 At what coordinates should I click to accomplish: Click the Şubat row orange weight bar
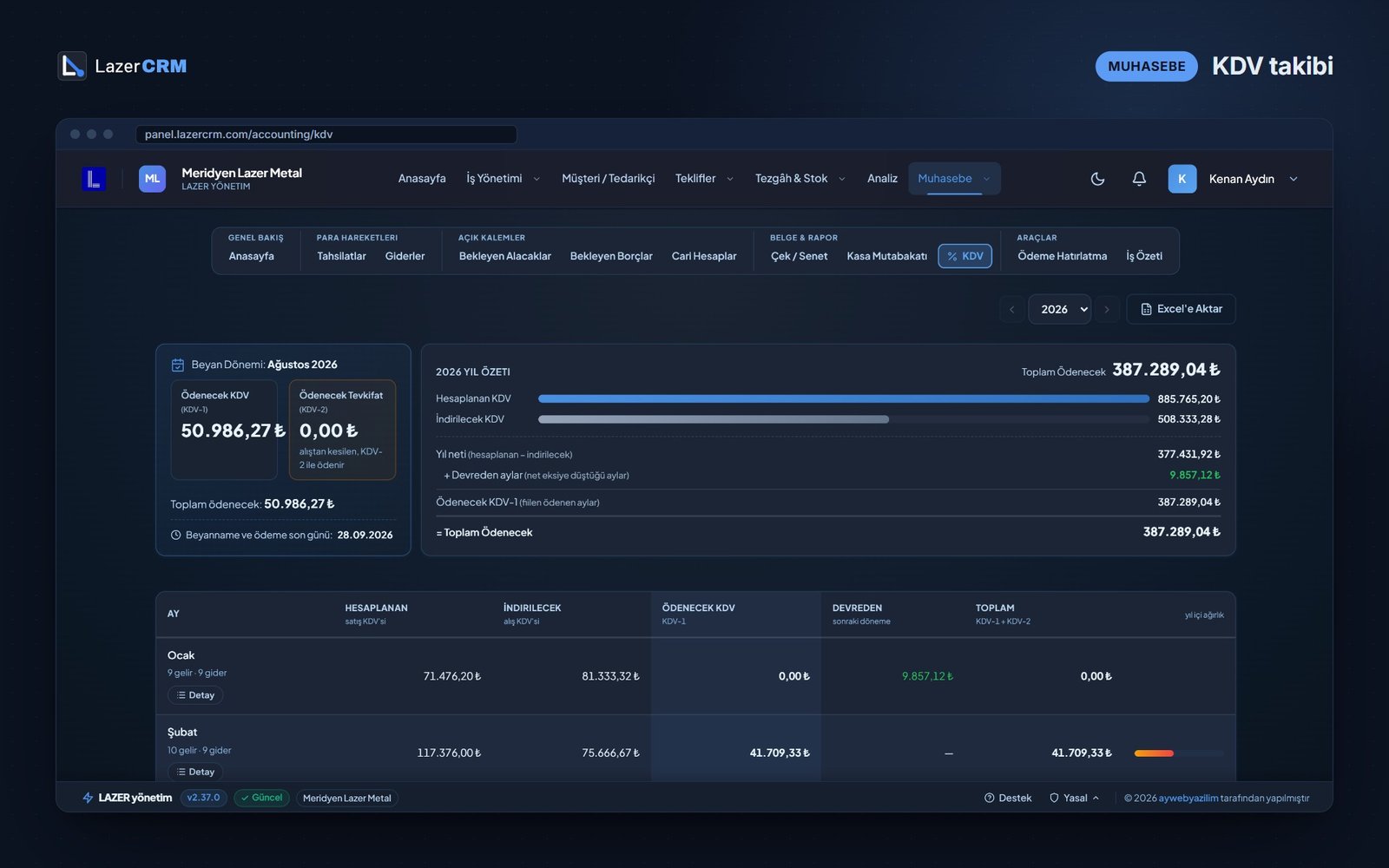pos(1154,753)
